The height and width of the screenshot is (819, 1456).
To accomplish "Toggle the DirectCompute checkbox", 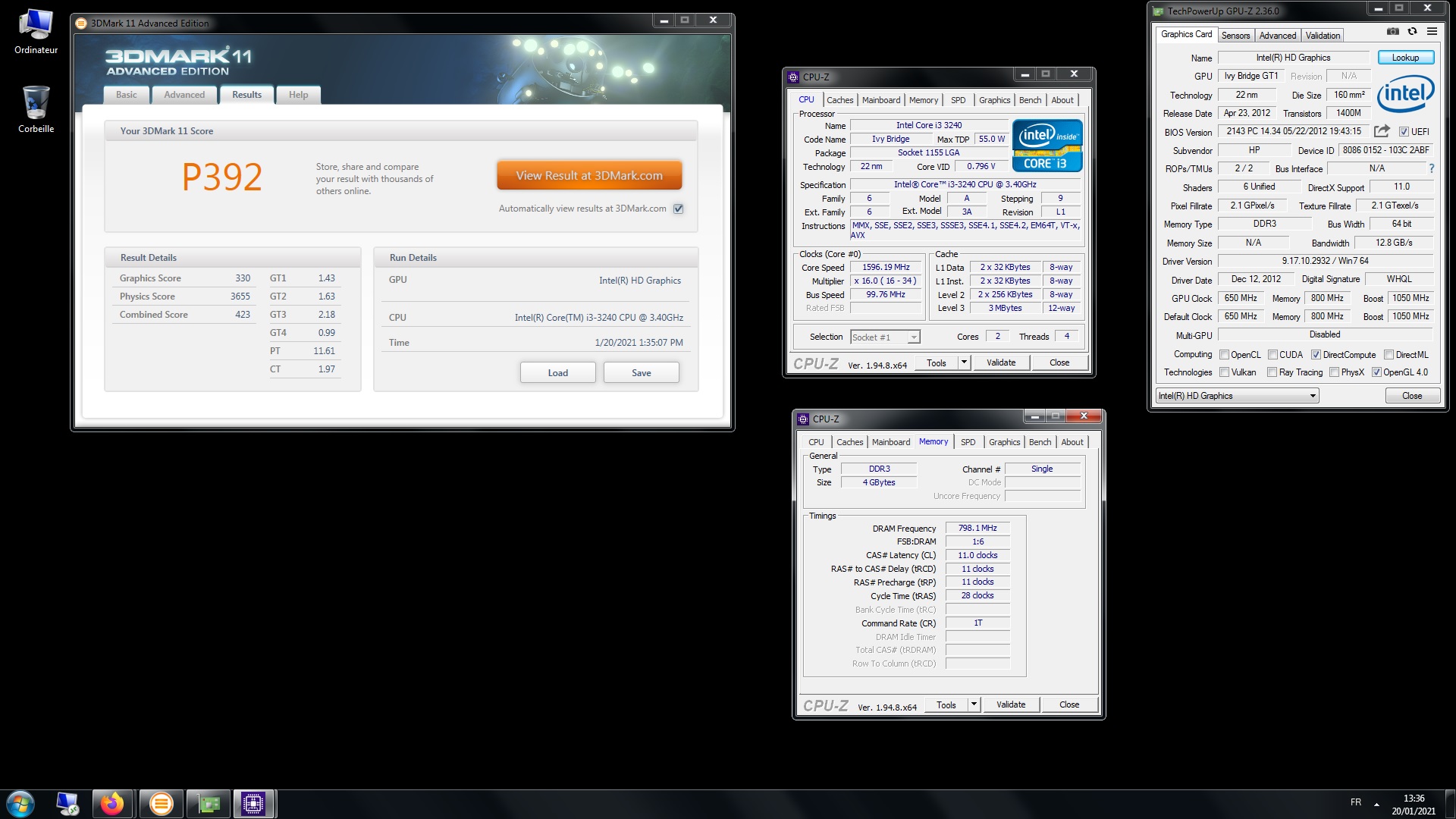I will point(1316,354).
